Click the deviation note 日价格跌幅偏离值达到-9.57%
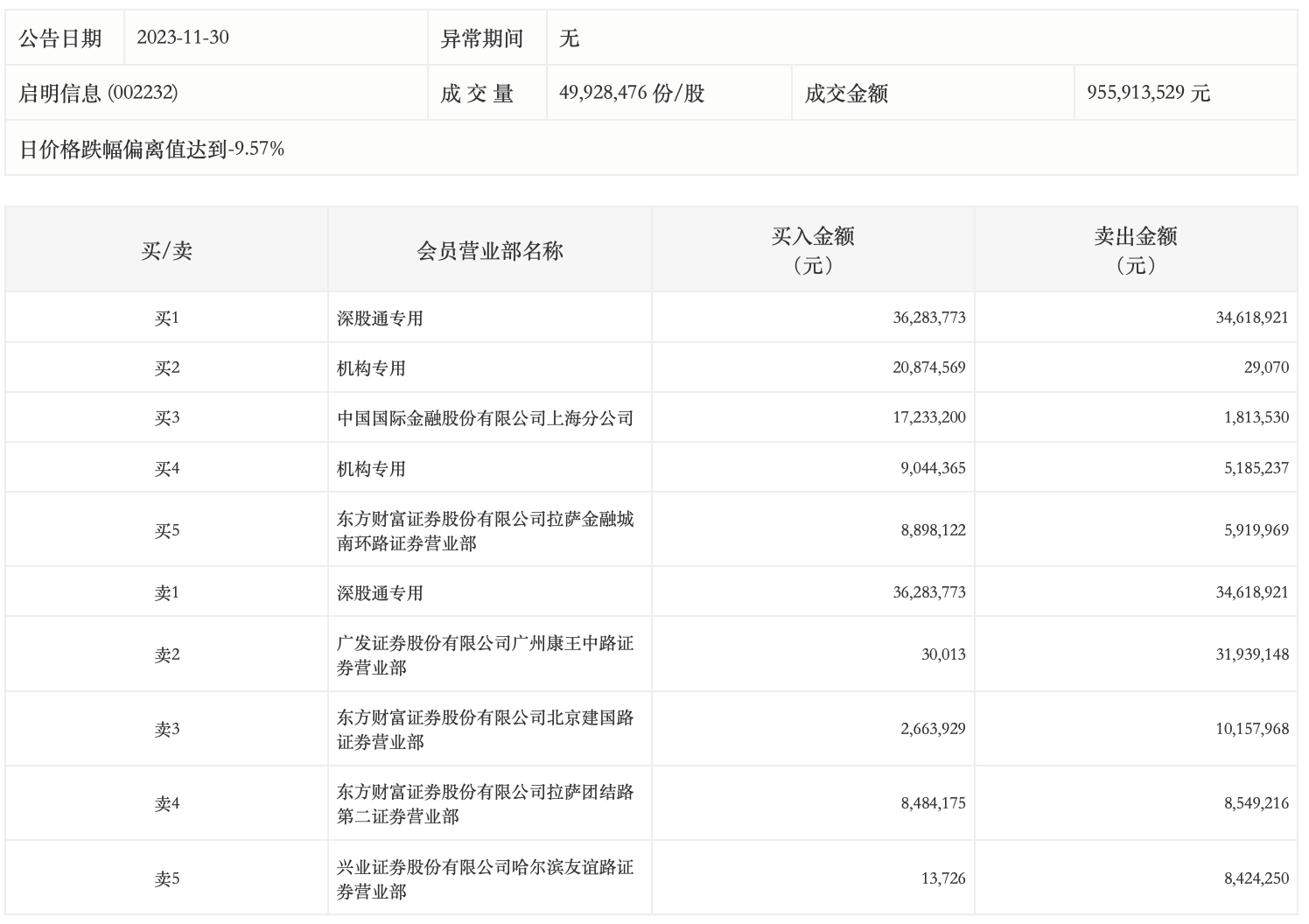This screenshot has height=924, width=1309. 151,149
